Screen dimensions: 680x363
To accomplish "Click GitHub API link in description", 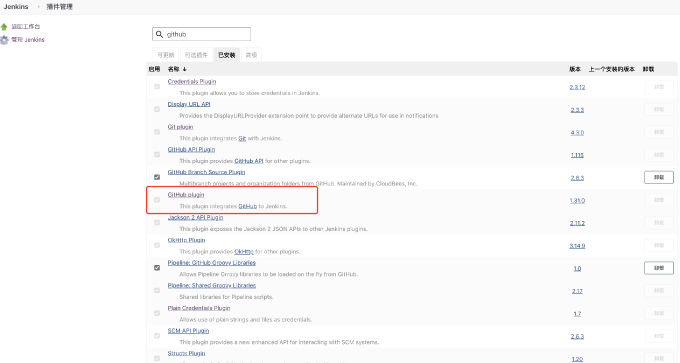I will tap(249, 161).
